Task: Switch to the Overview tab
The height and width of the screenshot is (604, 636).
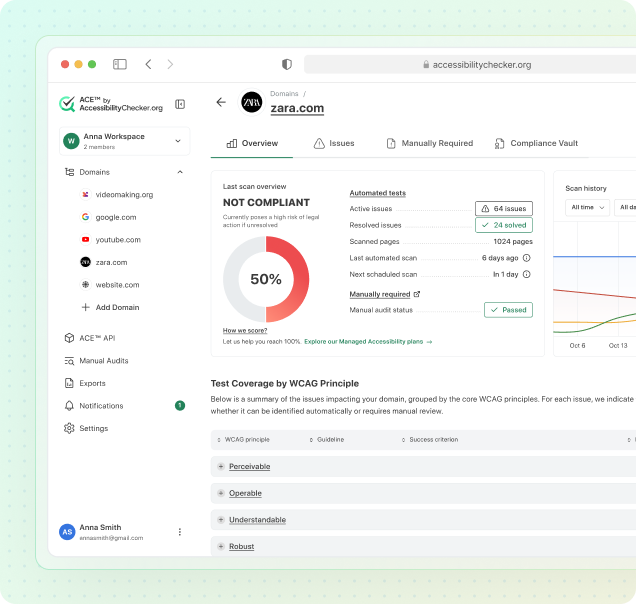Action: tap(252, 143)
